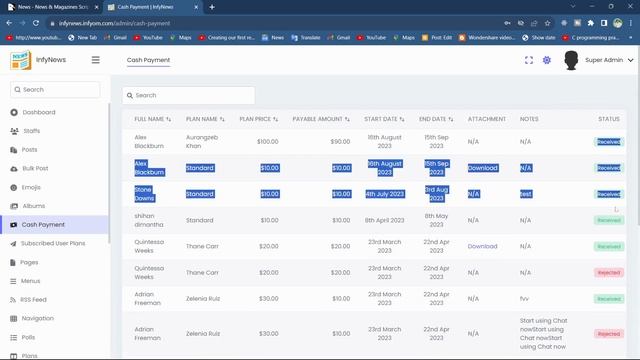
Task: Open a new browser tab
Action: 212,7
